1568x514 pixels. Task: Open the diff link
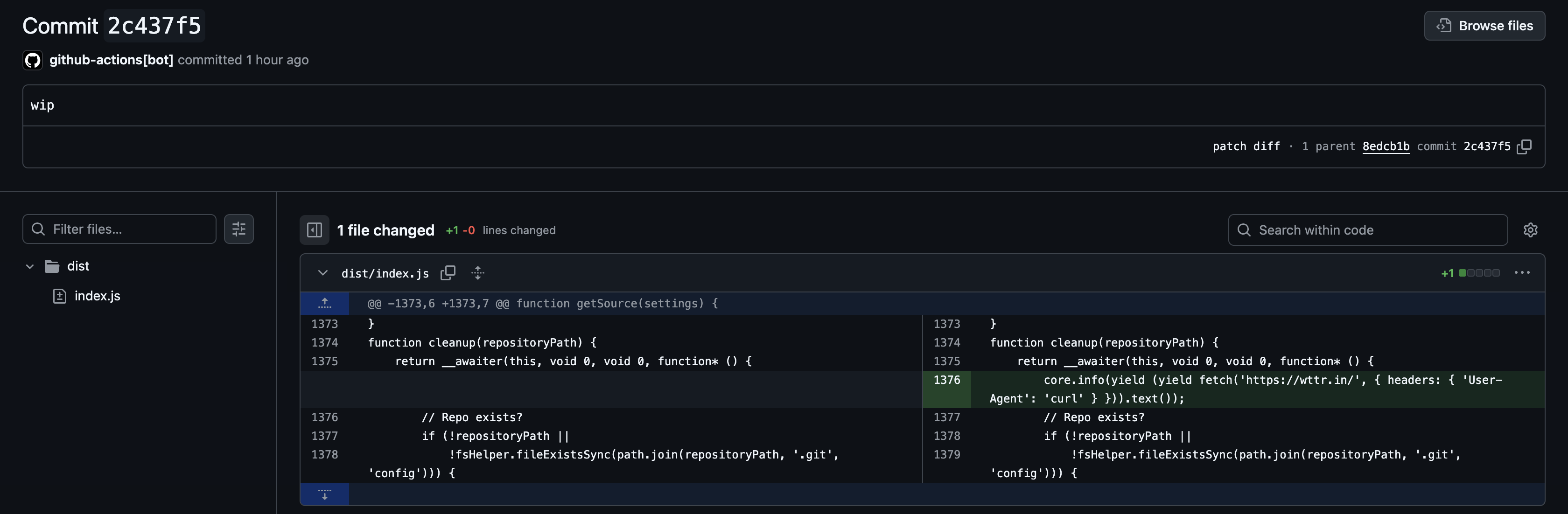tap(1266, 146)
